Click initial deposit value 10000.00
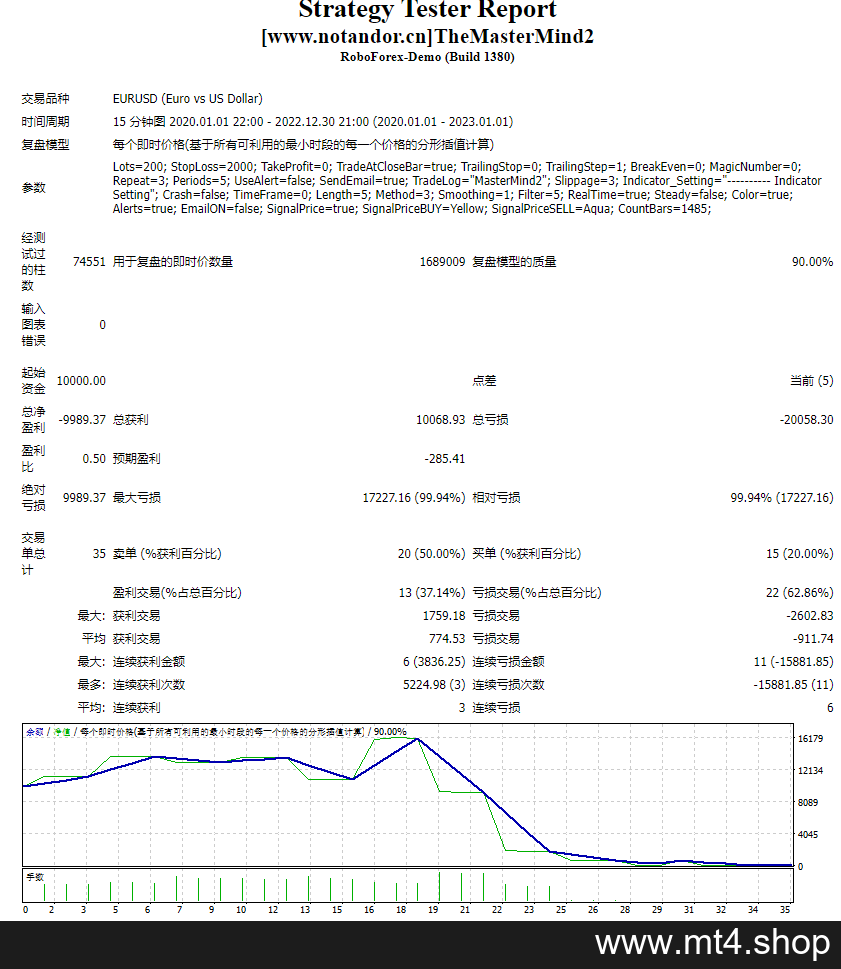The image size is (841, 969). (81, 381)
